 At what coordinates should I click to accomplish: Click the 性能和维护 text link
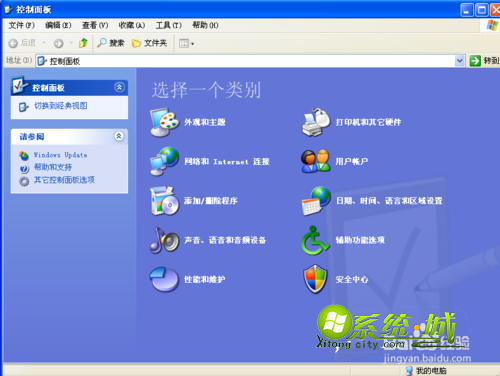(205, 279)
